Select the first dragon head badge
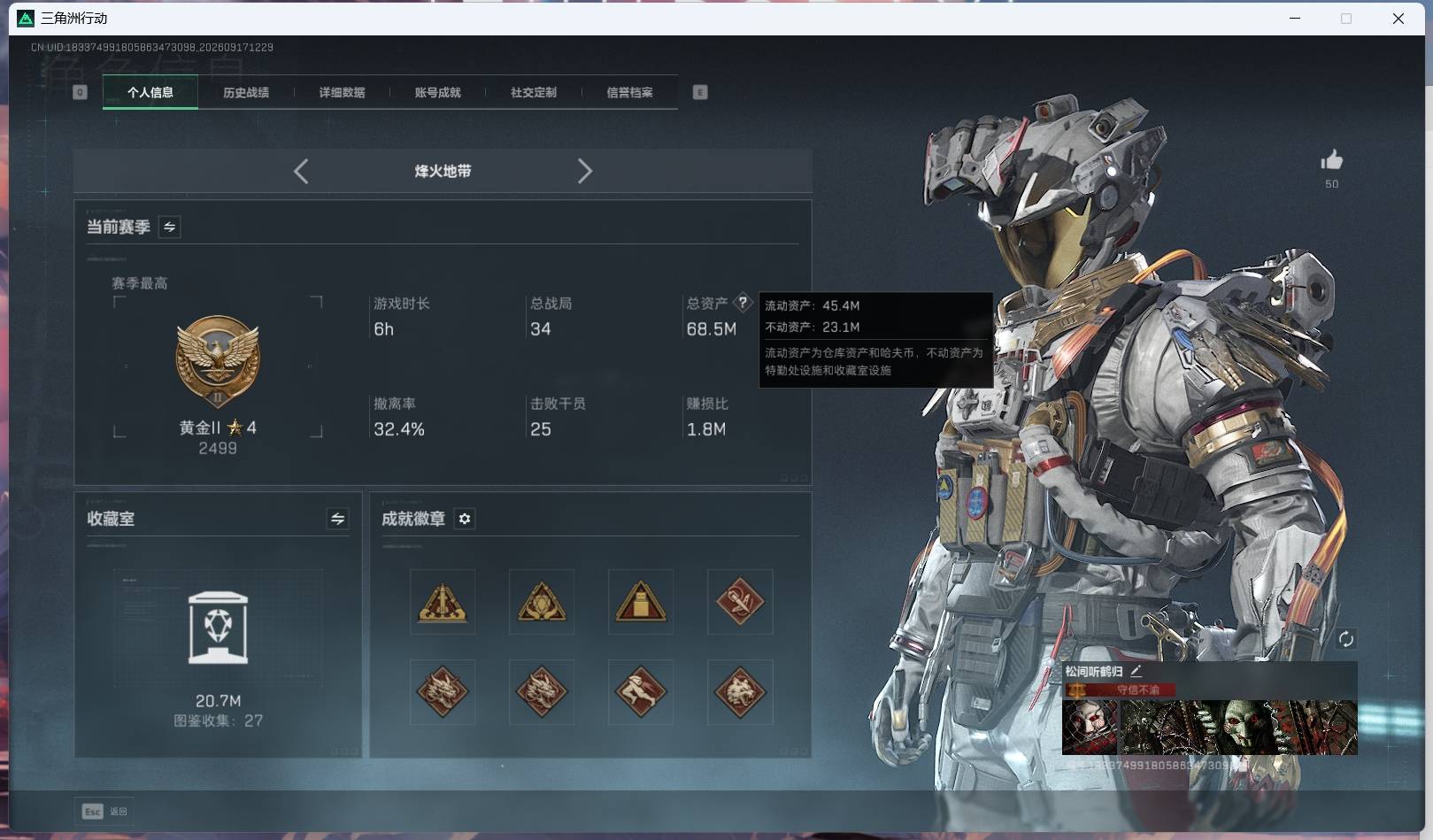1433x840 pixels. coord(443,691)
